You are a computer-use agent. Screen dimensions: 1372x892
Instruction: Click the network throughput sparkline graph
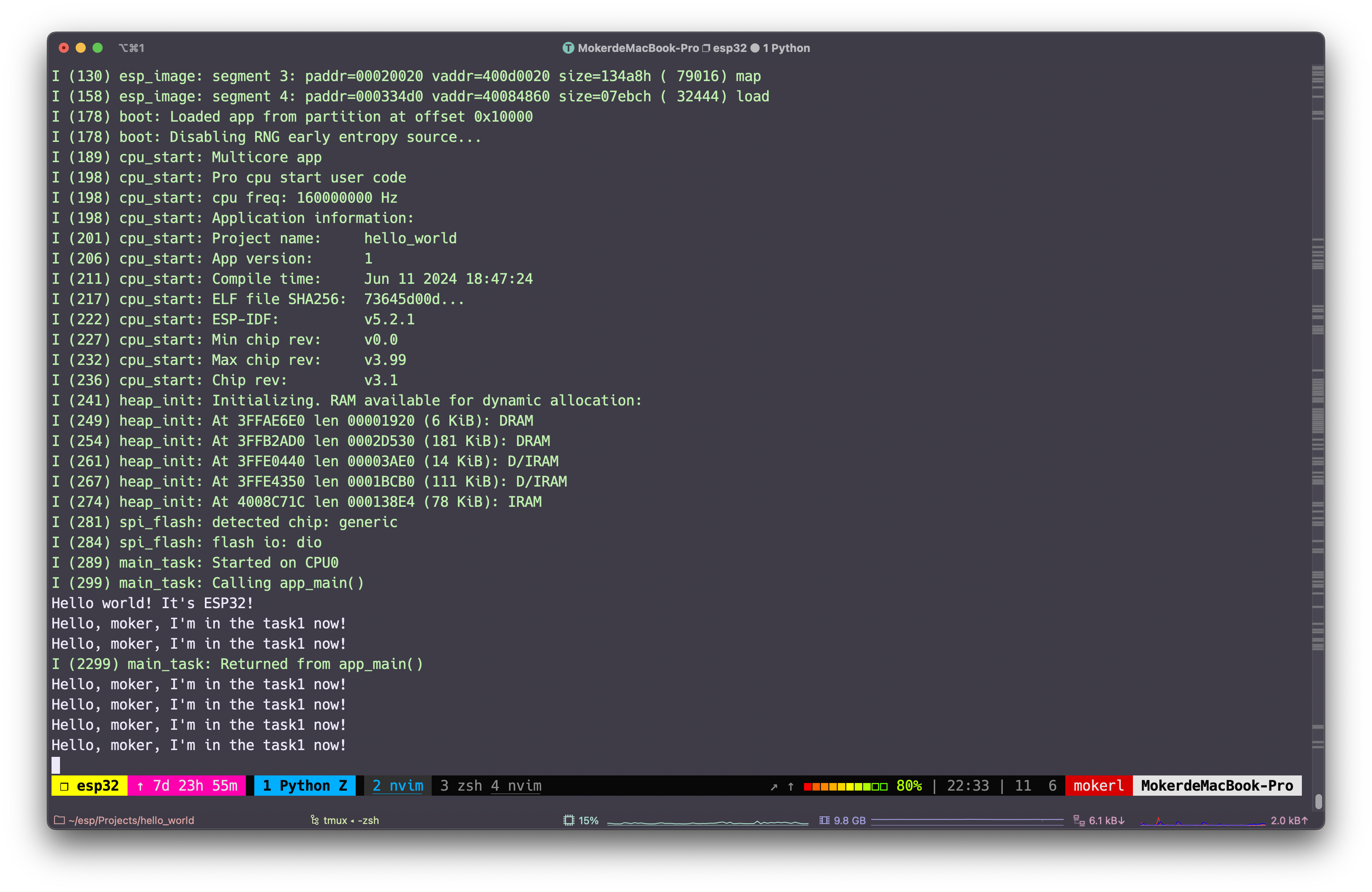[x=1203, y=822]
